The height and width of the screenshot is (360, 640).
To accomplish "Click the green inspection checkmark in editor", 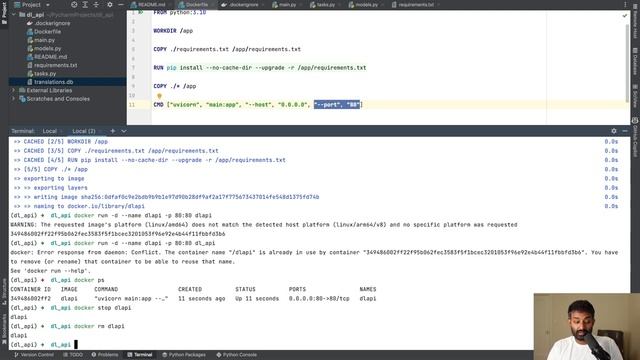I will pyautogui.click(x=624, y=16).
